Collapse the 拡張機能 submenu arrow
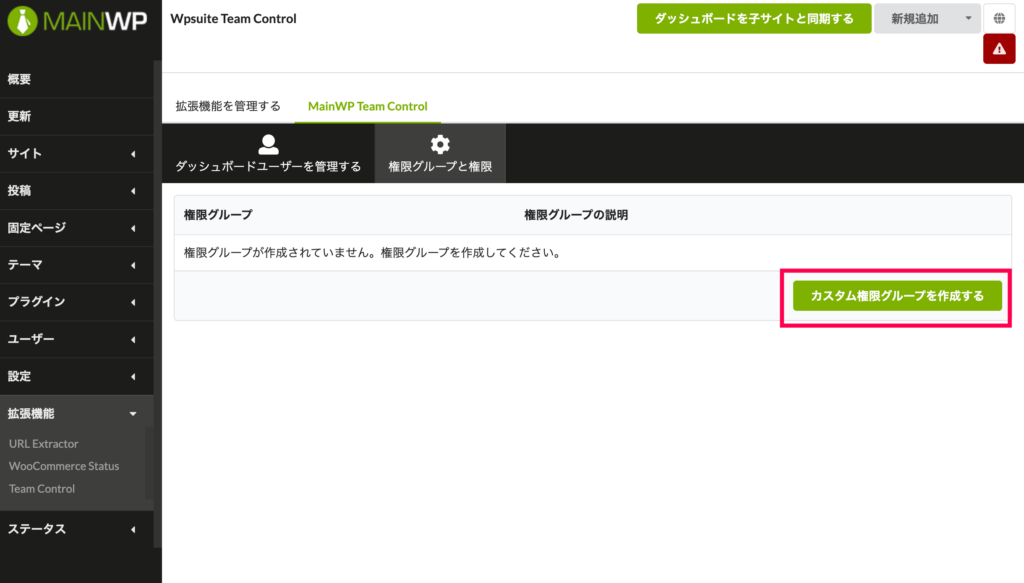Screen dimensions: 1024x583 [x=133, y=414]
